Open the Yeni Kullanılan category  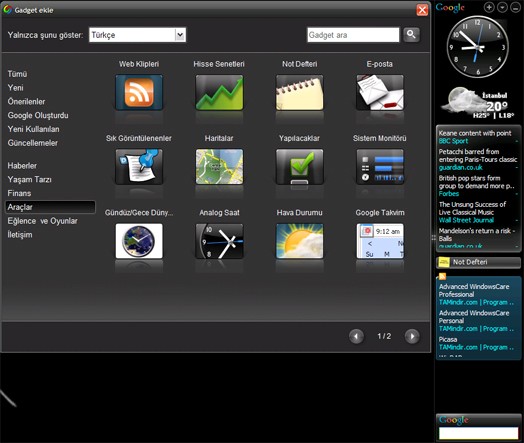33,129
